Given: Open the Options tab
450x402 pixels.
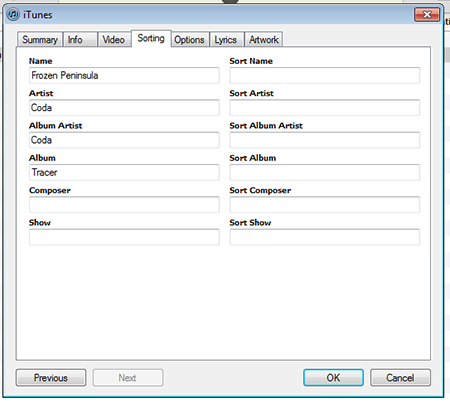Looking at the screenshot, I should (x=190, y=40).
